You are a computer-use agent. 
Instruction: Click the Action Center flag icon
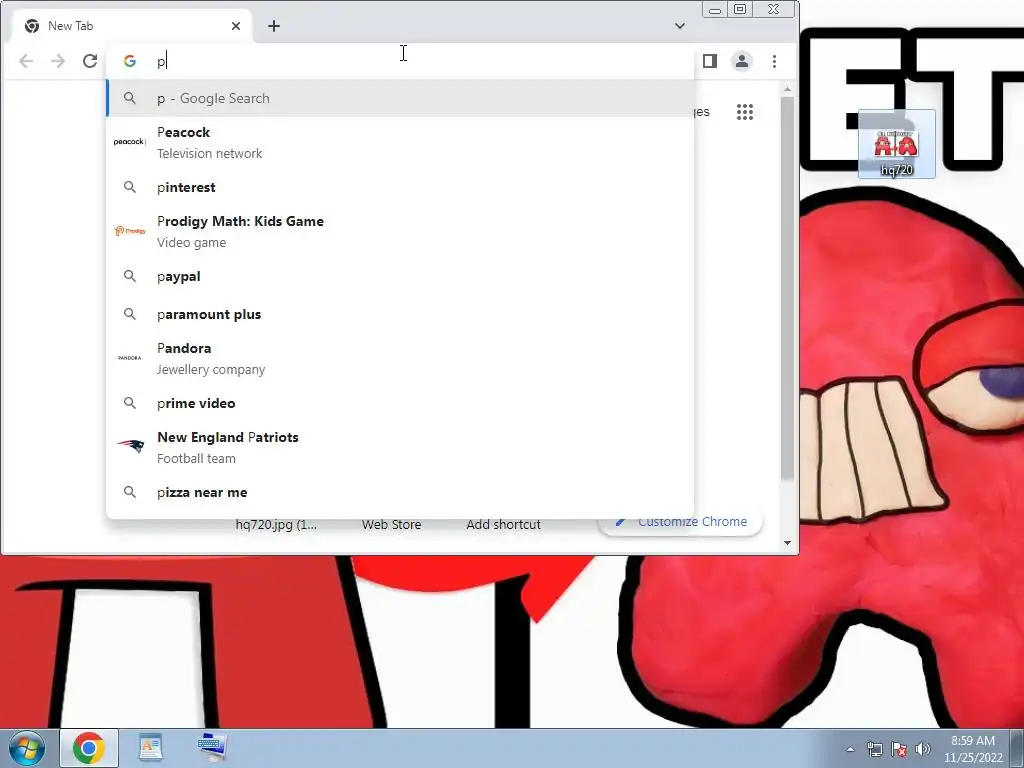coord(899,750)
